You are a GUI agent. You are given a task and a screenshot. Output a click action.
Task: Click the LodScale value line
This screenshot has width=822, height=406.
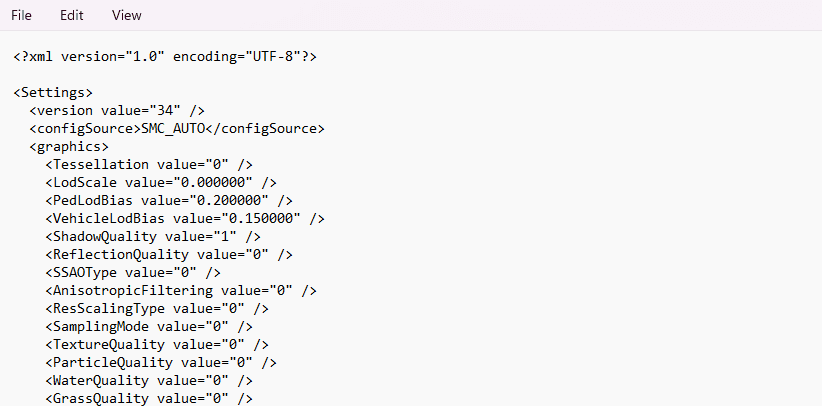(160, 183)
